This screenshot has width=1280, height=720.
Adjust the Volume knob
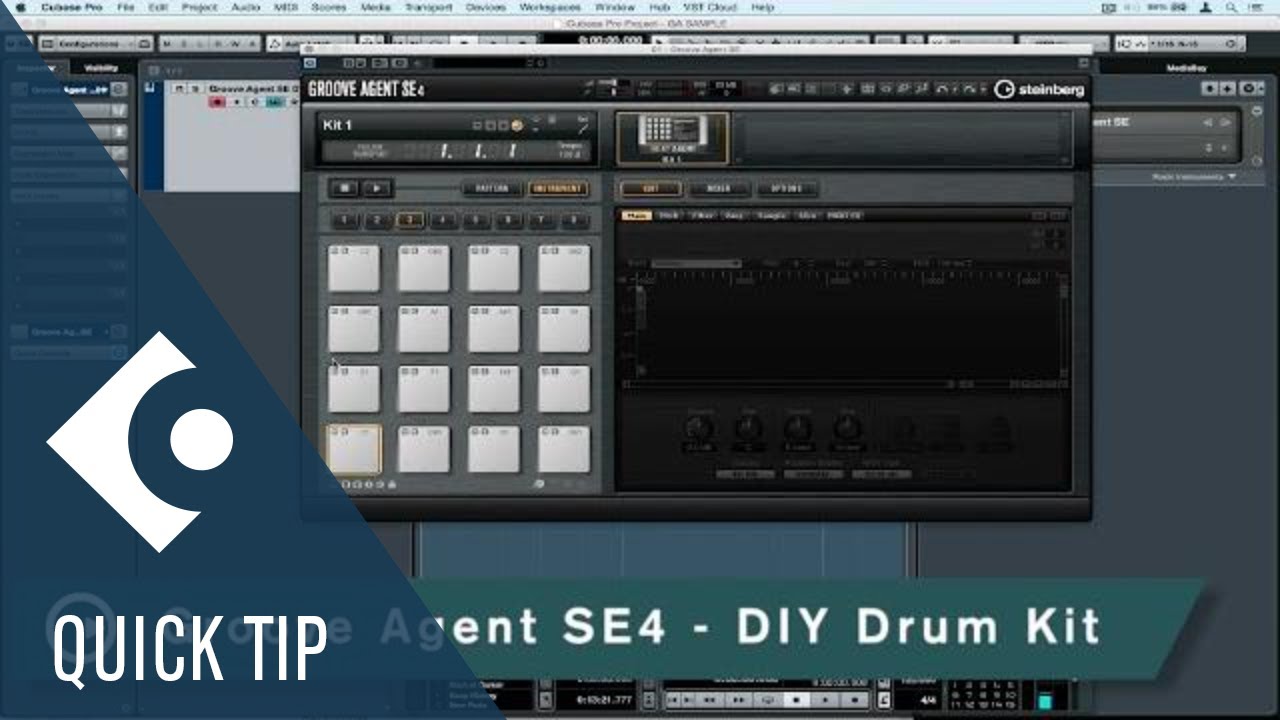(x=699, y=429)
